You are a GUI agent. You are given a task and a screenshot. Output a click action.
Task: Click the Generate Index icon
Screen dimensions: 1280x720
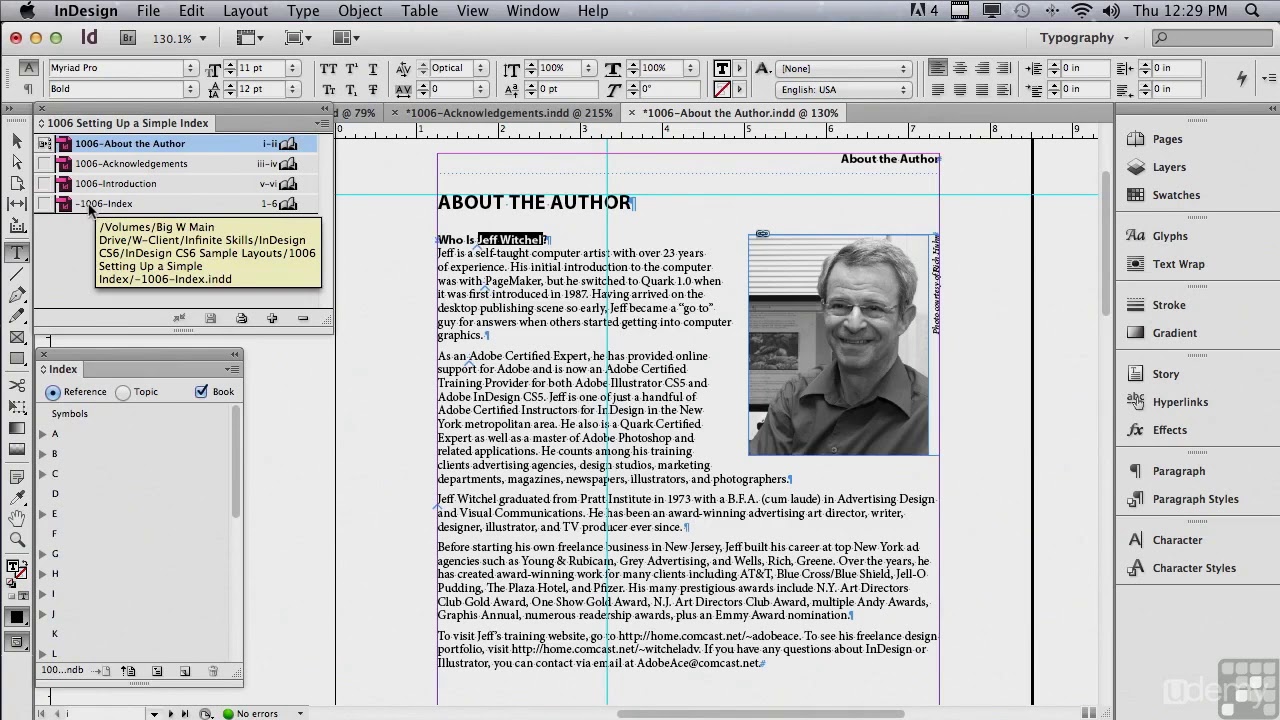157,671
